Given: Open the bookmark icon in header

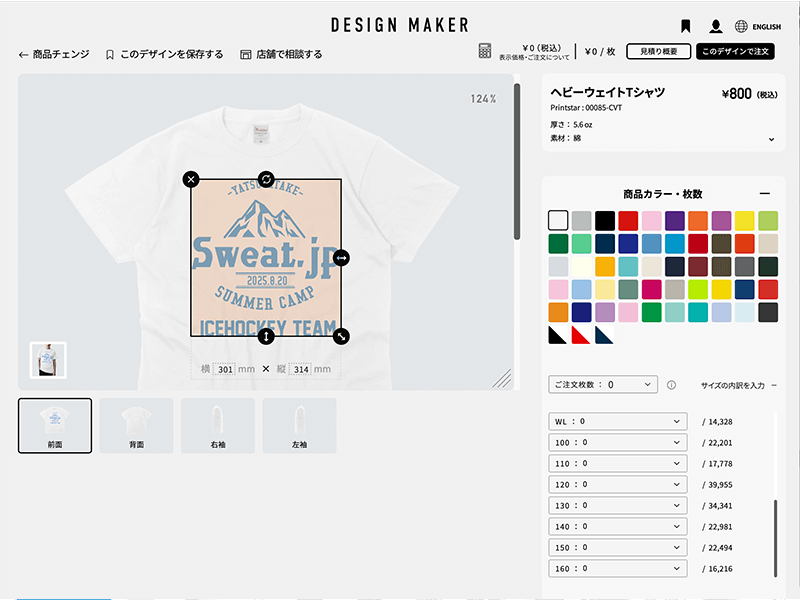Looking at the screenshot, I should click(x=686, y=26).
